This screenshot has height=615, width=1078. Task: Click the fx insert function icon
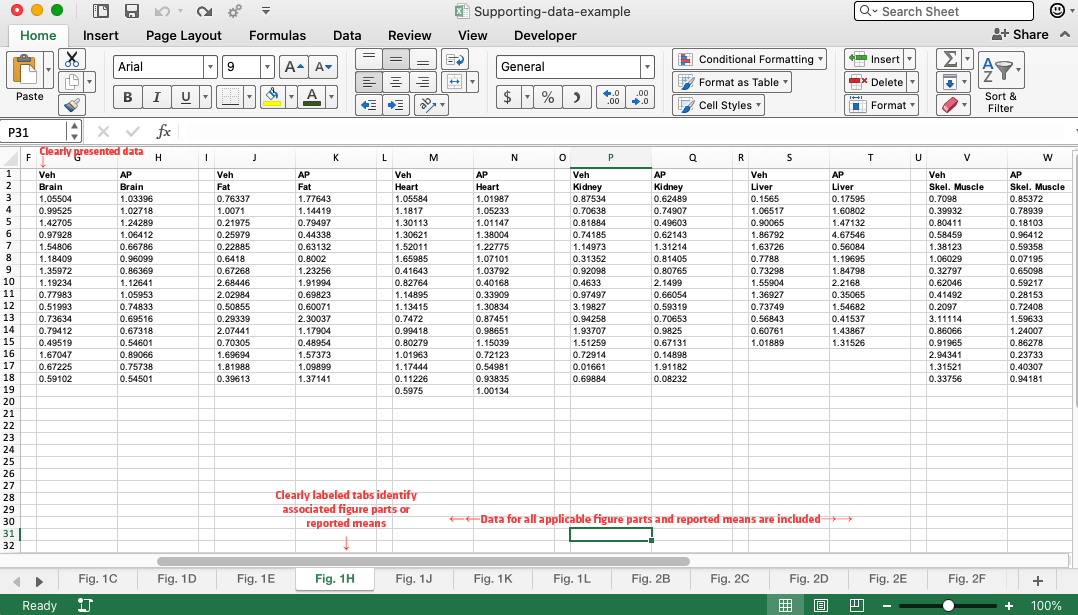click(x=164, y=131)
